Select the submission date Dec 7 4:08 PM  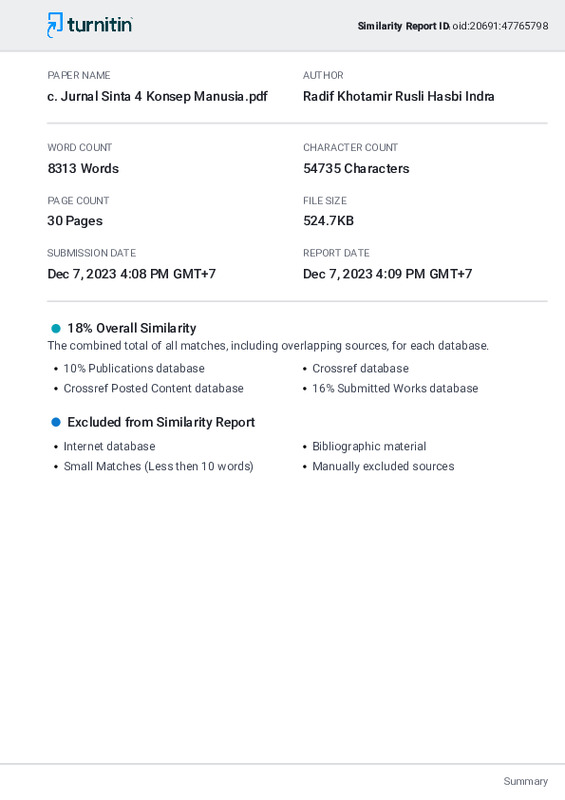[x=131, y=274]
